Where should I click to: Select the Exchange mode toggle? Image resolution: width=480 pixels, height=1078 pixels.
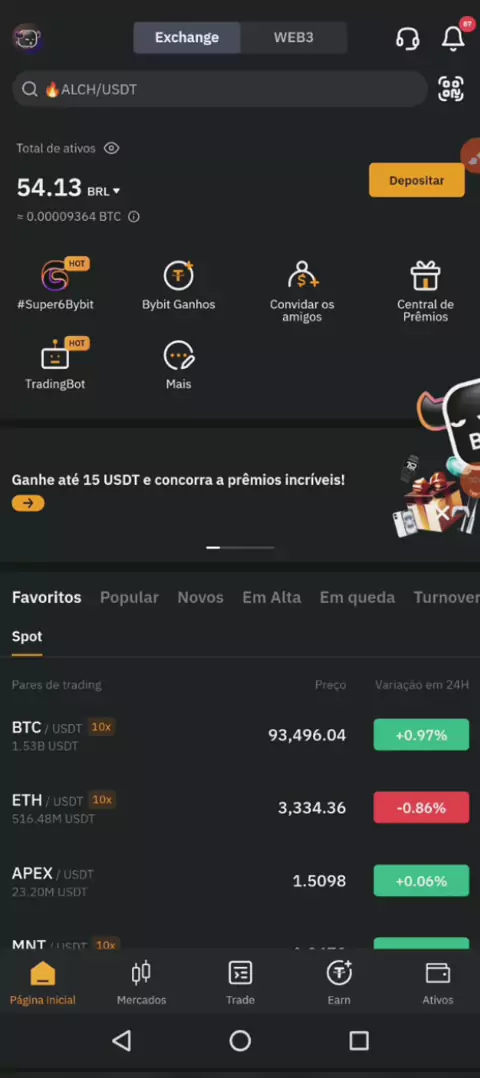tap(187, 38)
